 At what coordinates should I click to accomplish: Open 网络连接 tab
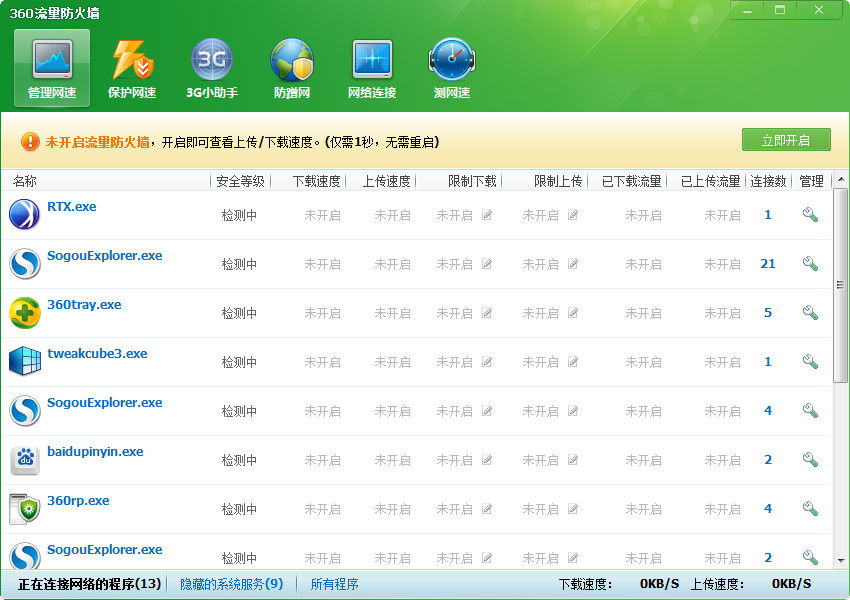pyautogui.click(x=372, y=68)
